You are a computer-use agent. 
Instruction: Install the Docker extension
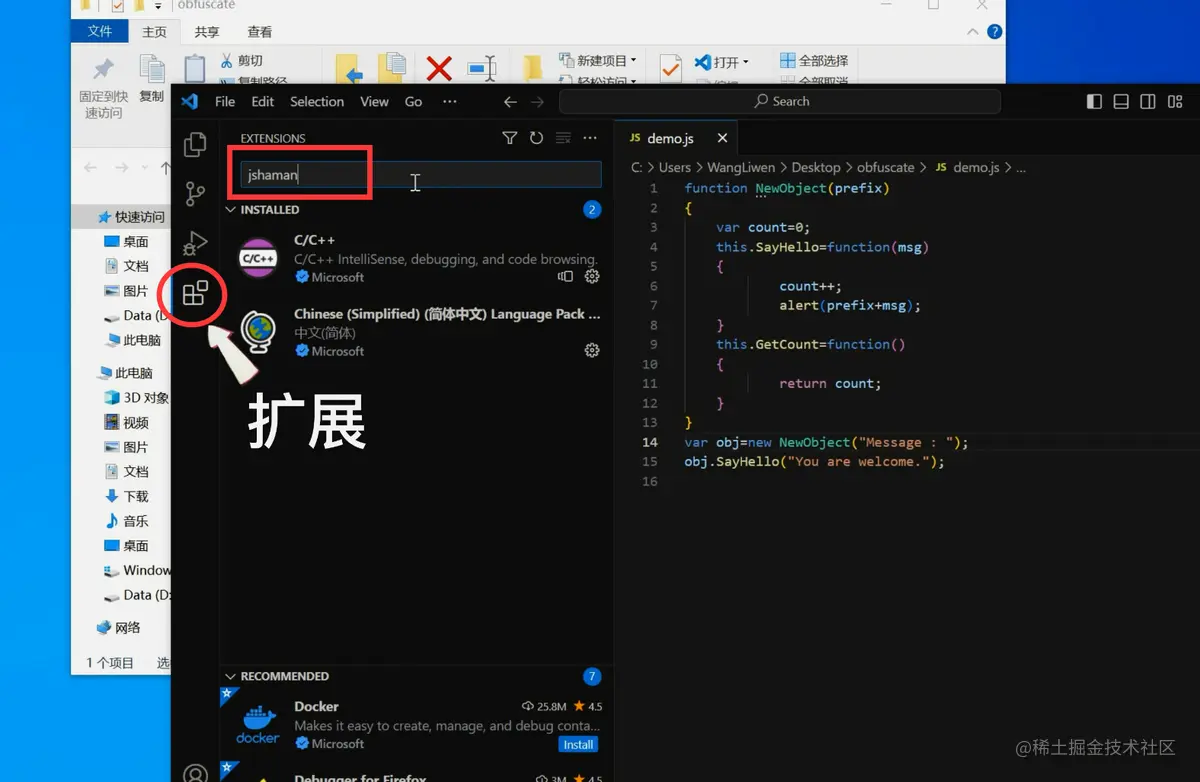[578, 744]
